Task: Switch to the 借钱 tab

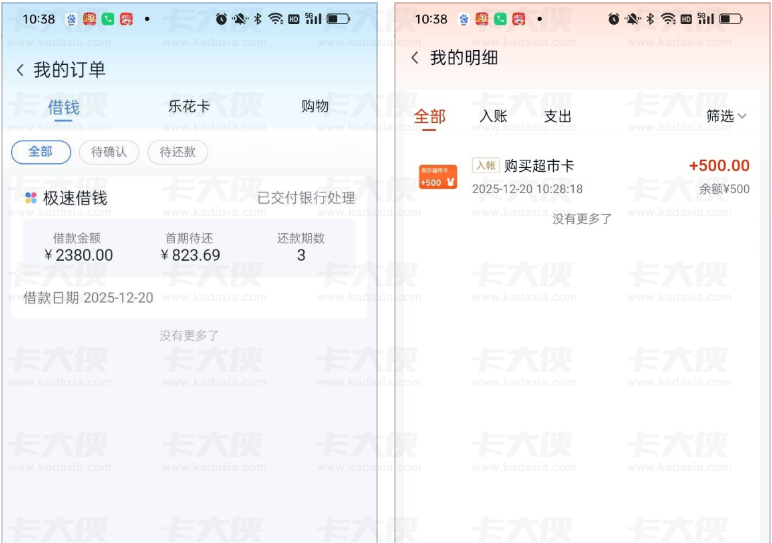Action: tap(64, 107)
